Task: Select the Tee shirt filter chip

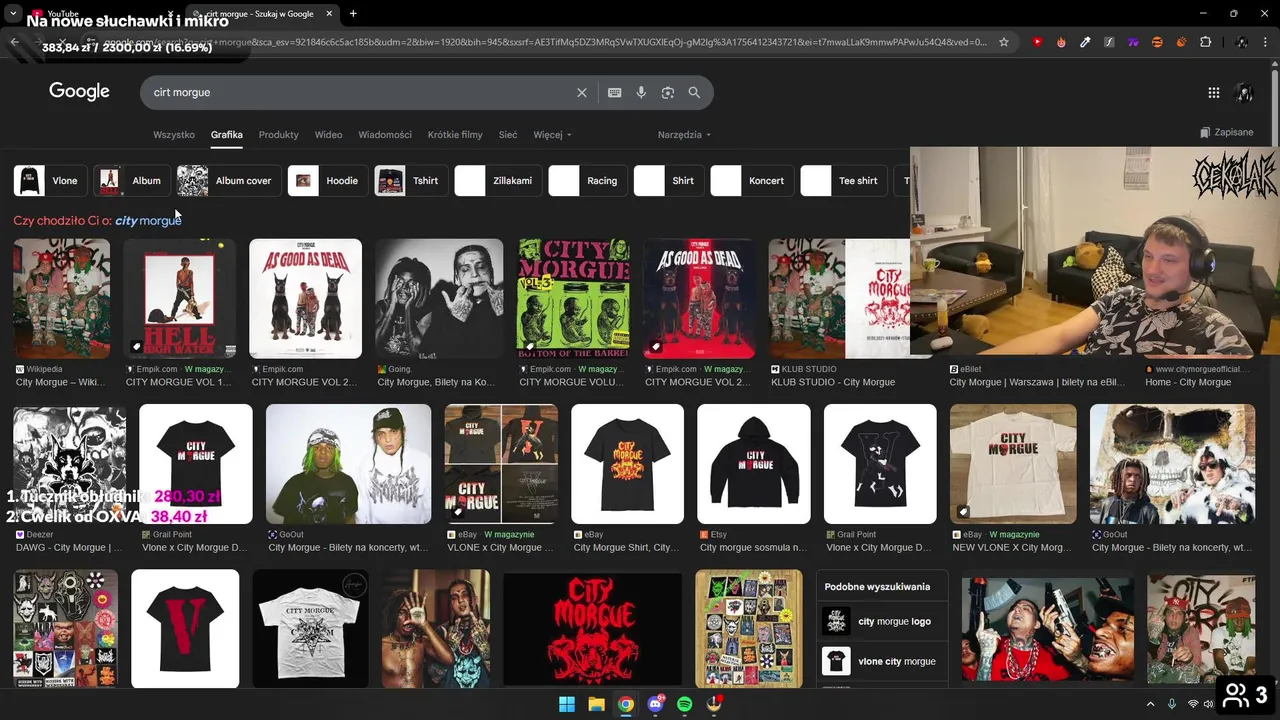Action: 844,181
